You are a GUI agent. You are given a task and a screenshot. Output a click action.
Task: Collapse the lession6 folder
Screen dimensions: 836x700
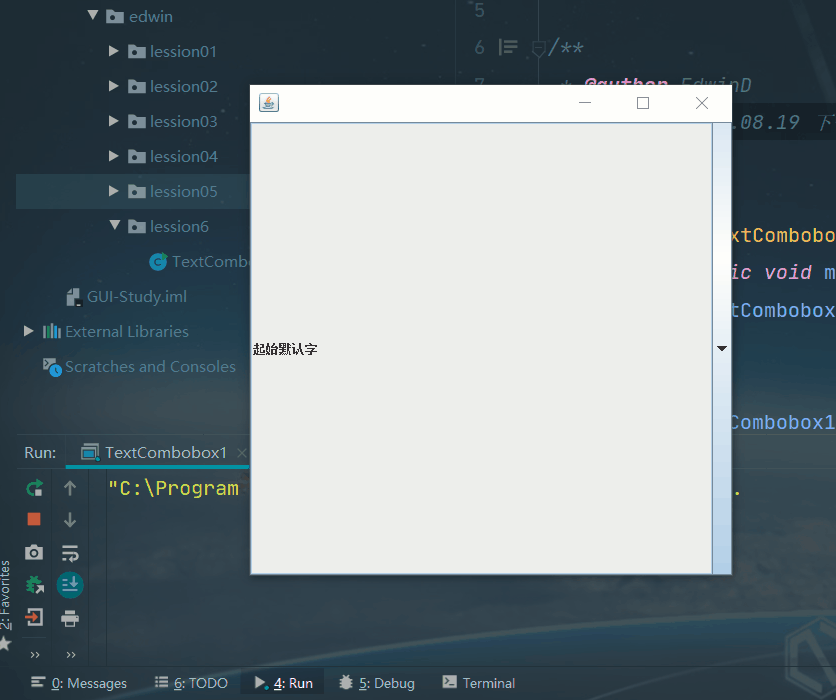click(114, 226)
